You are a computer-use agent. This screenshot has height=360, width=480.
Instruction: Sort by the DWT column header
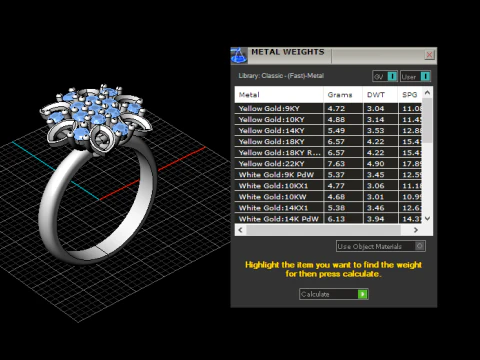(380, 95)
